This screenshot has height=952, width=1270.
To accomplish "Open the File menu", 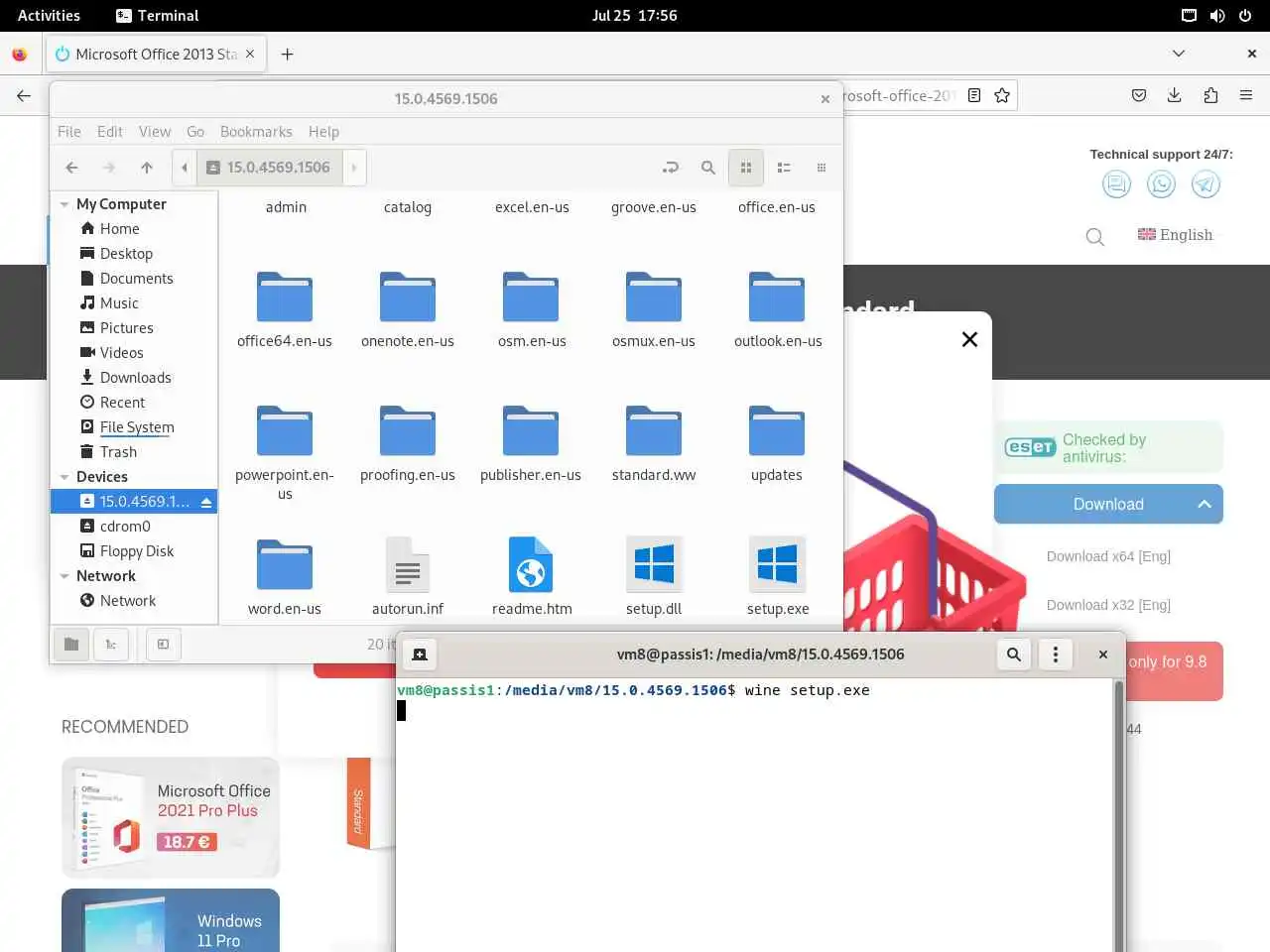I will (x=69, y=132).
